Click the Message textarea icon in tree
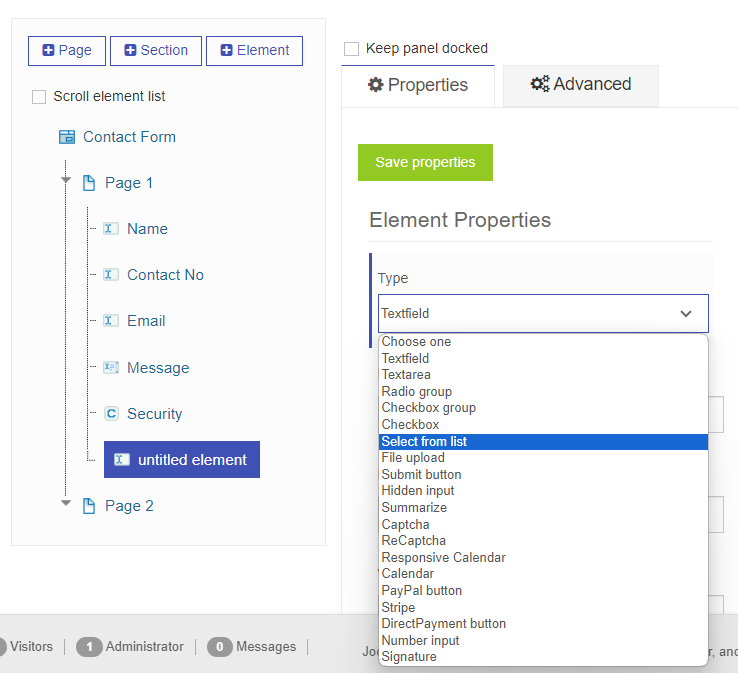 coord(111,368)
